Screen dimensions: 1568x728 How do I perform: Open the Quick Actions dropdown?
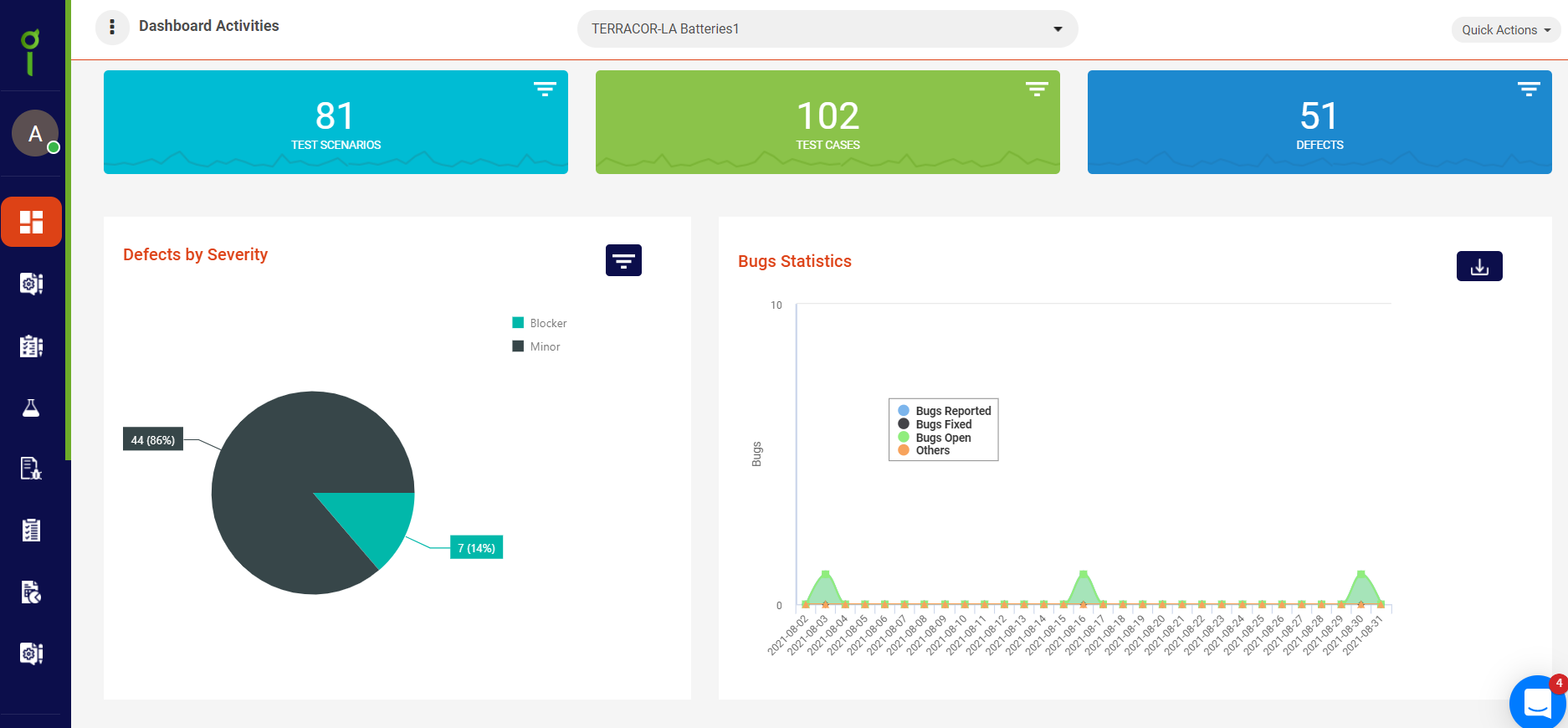click(x=1506, y=30)
